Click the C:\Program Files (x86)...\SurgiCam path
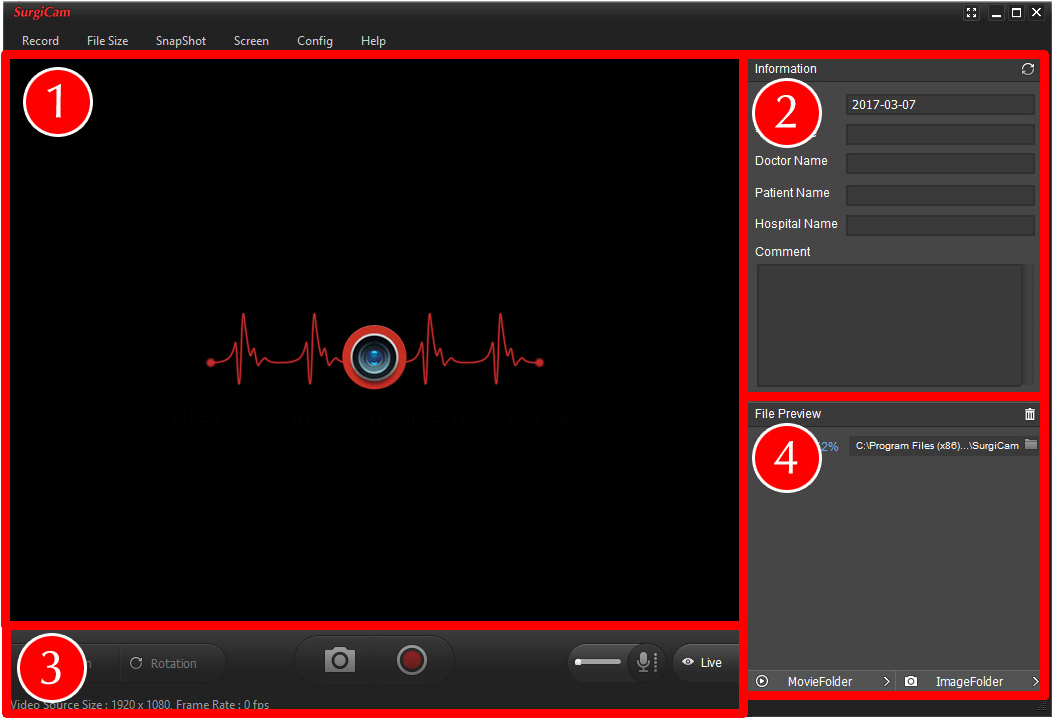This screenshot has height=720, width=1052. click(937, 446)
